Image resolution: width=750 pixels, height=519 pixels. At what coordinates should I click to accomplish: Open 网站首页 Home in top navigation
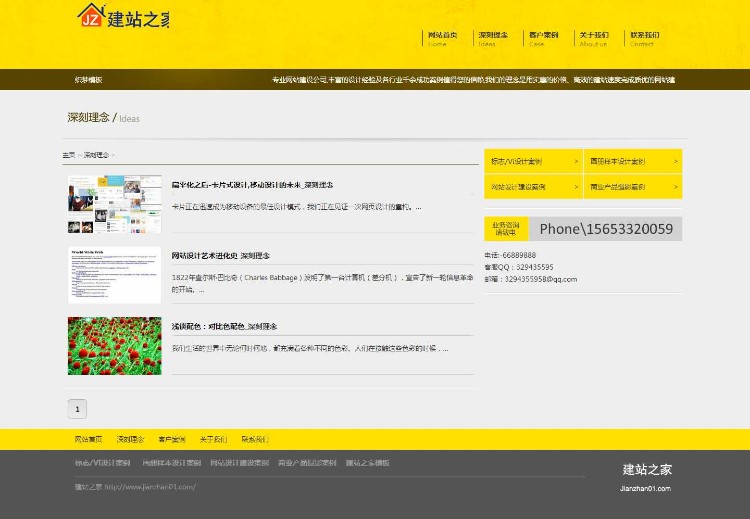pyautogui.click(x=442, y=38)
